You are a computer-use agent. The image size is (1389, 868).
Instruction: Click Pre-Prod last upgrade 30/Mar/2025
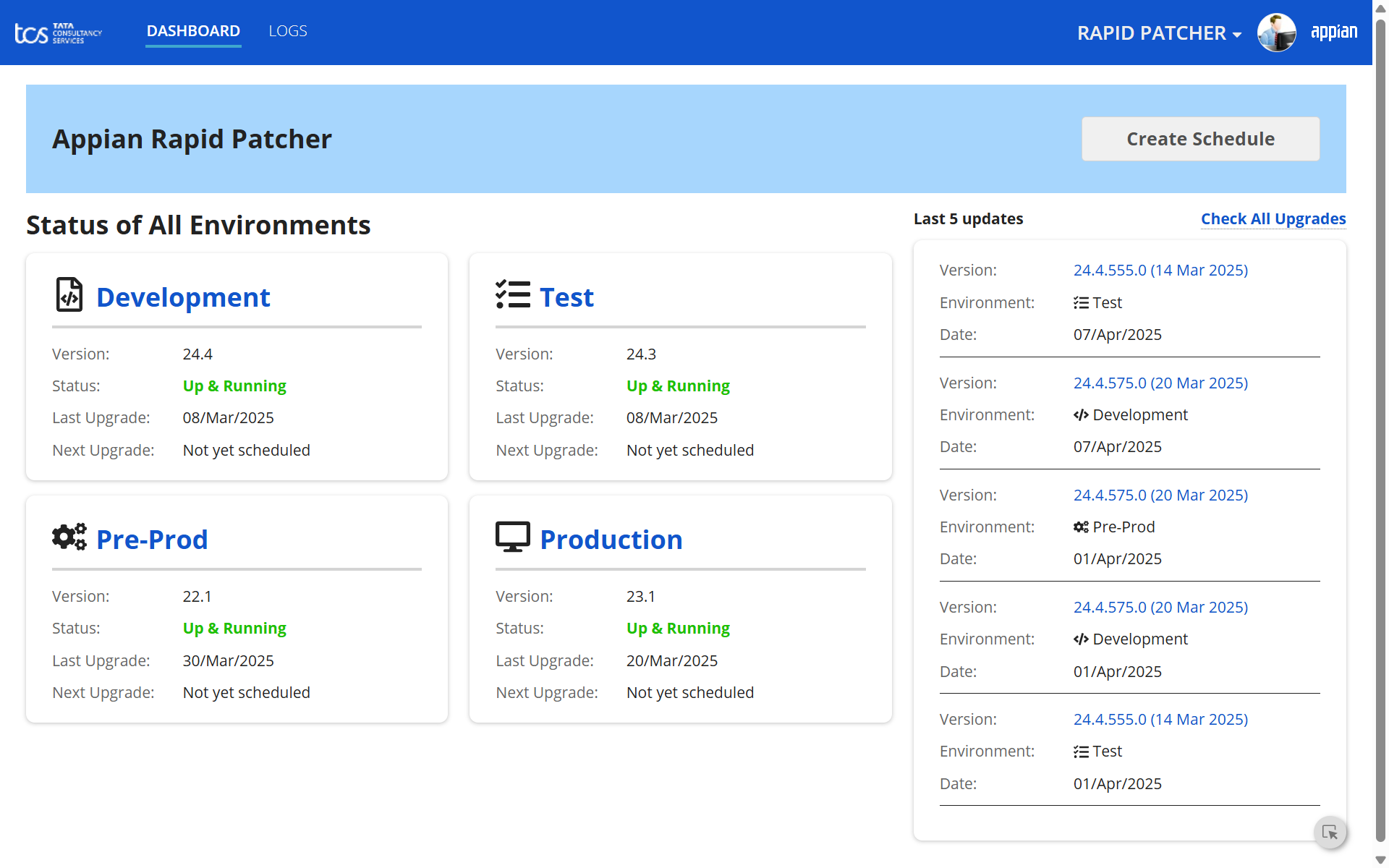tap(228, 660)
